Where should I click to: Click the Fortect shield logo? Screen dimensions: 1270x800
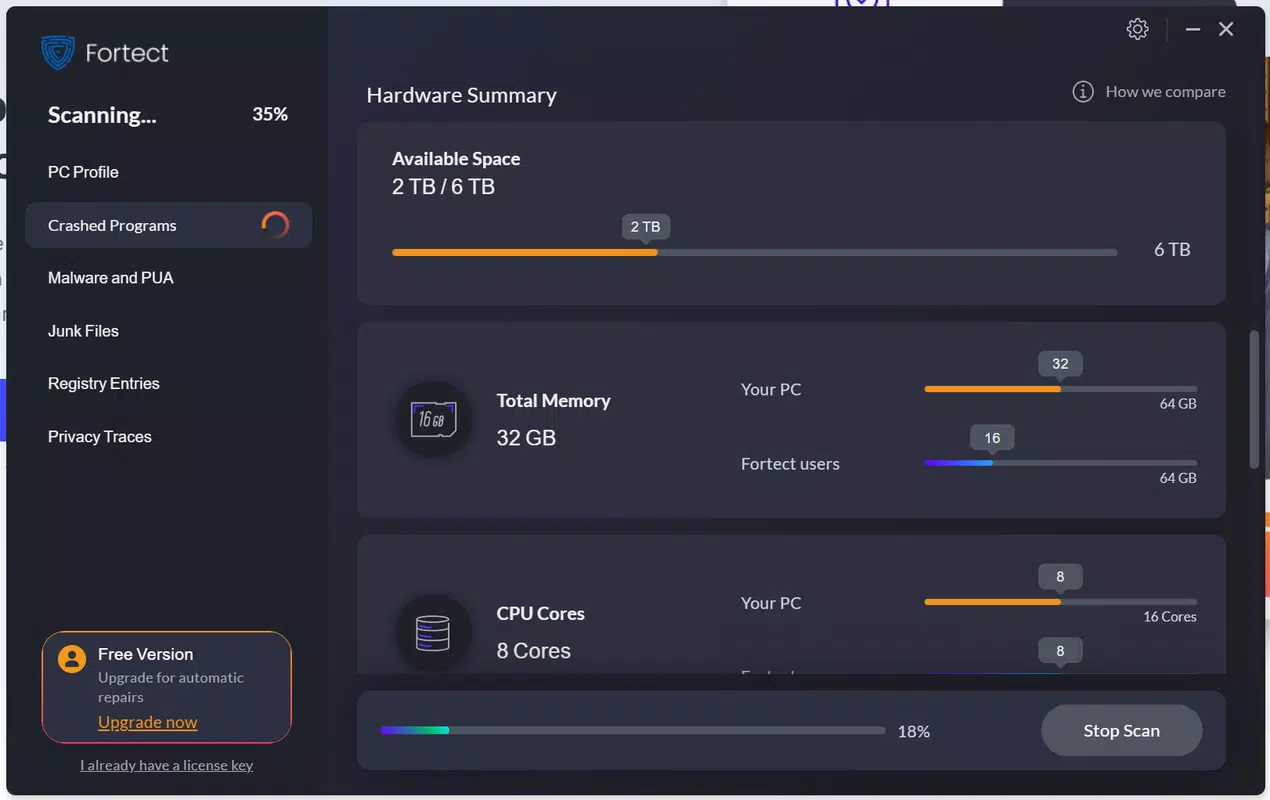pyautogui.click(x=58, y=52)
